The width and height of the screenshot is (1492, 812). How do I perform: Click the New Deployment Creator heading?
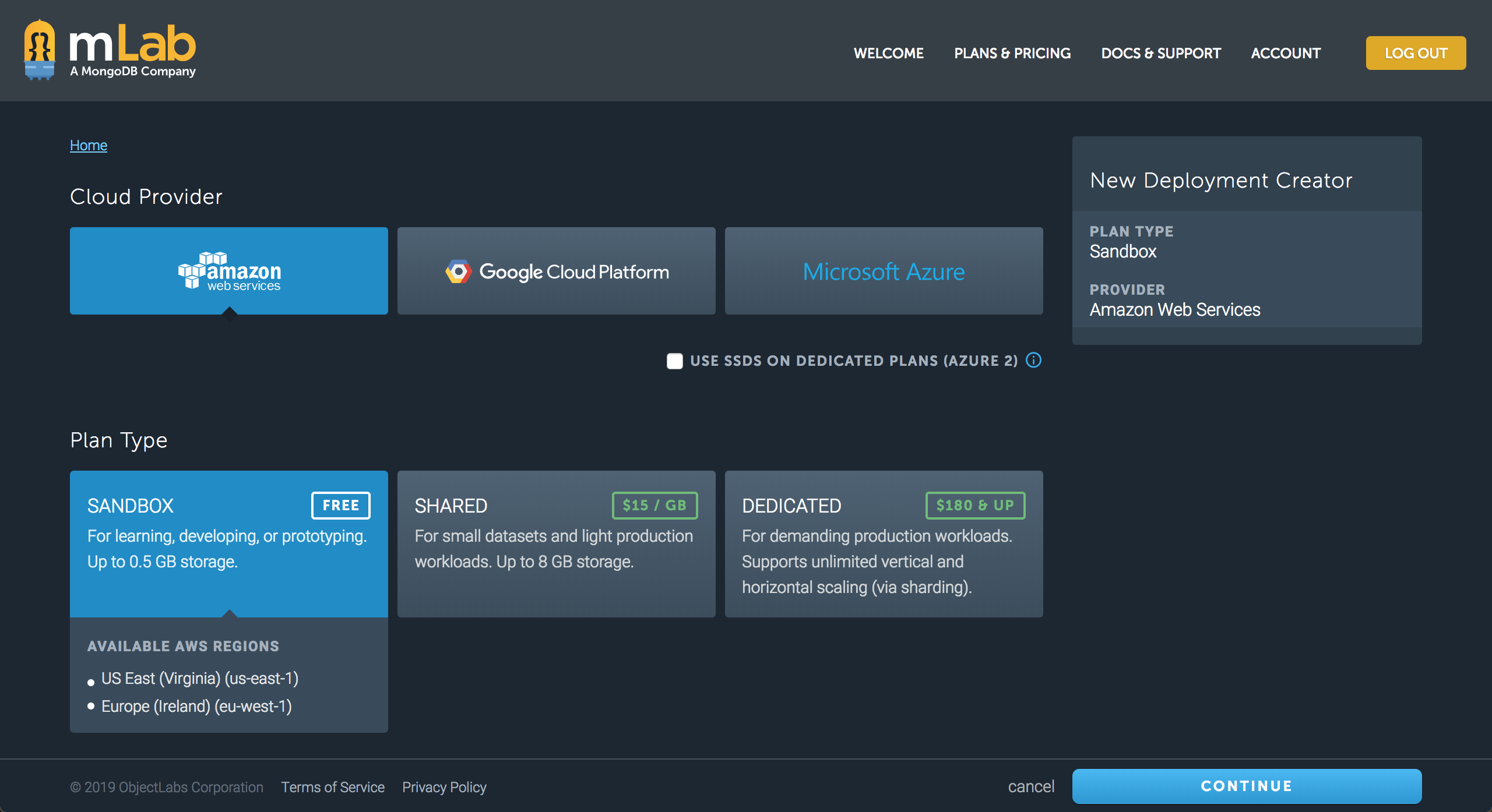click(x=1221, y=180)
